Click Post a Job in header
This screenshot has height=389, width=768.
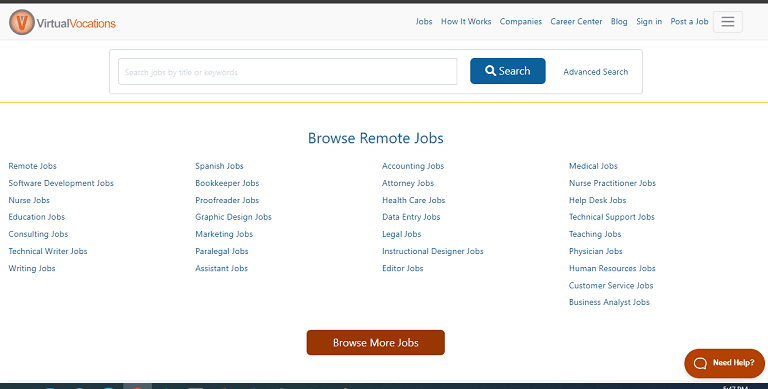pyautogui.click(x=689, y=22)
